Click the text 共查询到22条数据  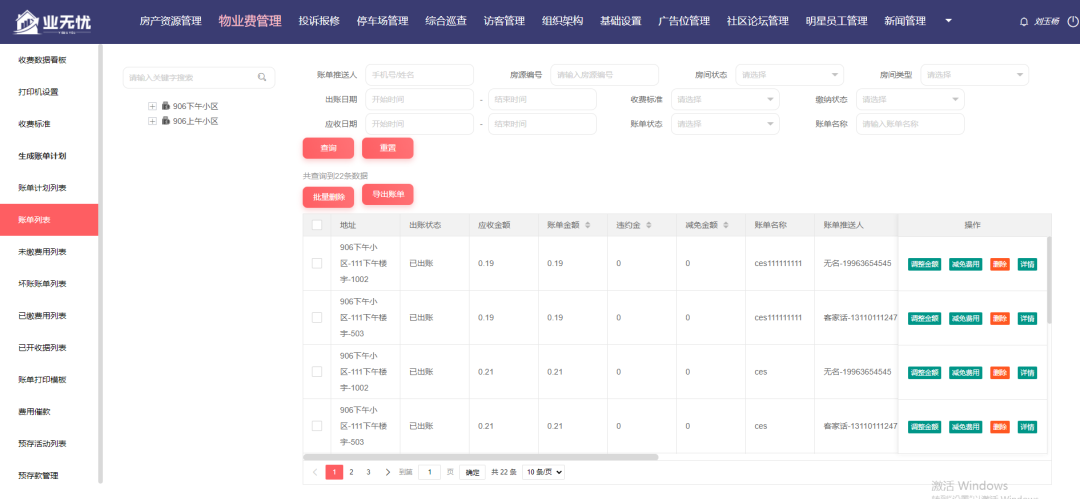tap(335, 176)
